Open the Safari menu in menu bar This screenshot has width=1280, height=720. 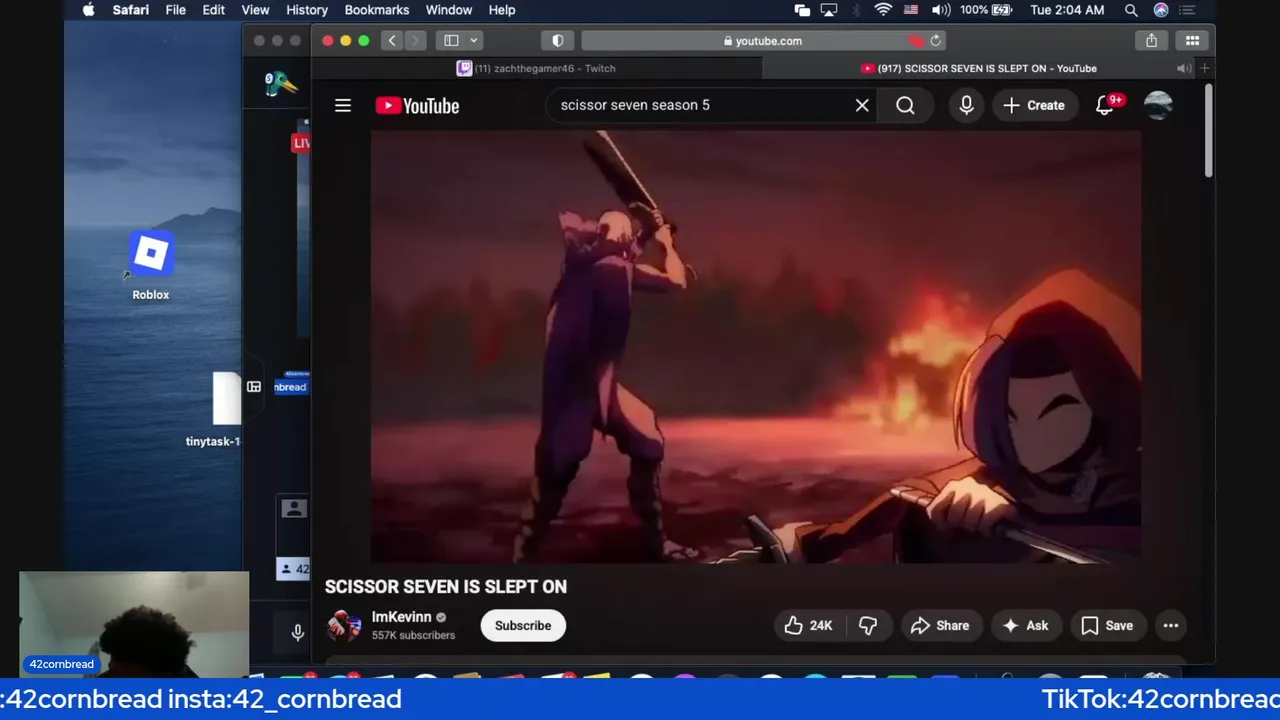[130, 10]
